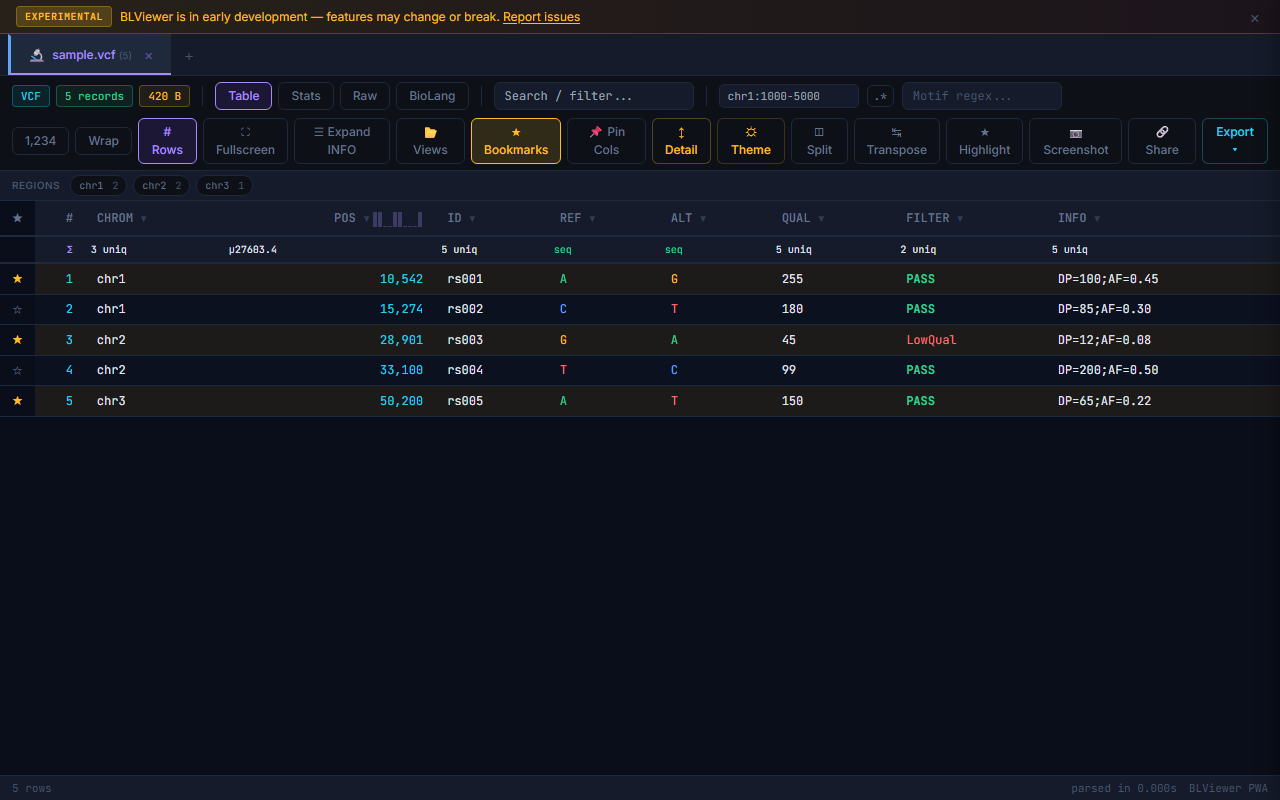The image size is (1280, 800).
Task: Toggle the Theme sun button
Action: pos(750,141)
